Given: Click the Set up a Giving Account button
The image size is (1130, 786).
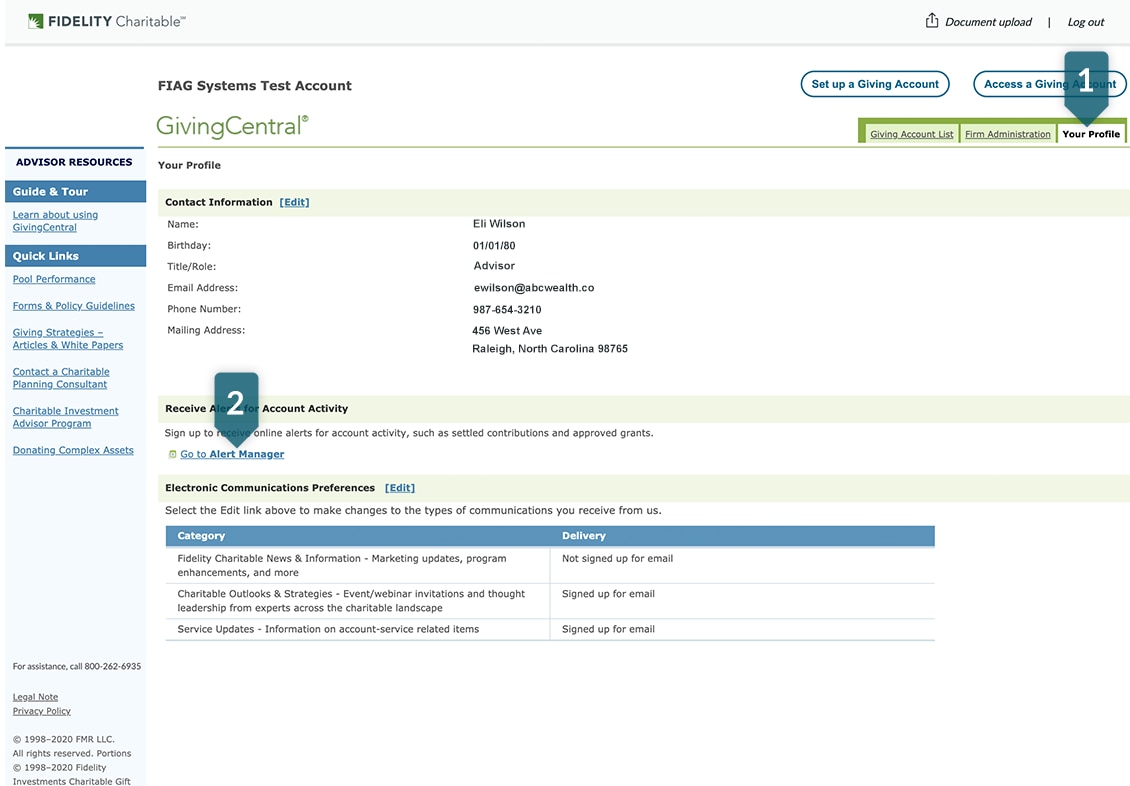Looking at the screenshot, I should (x=875, y=84).
